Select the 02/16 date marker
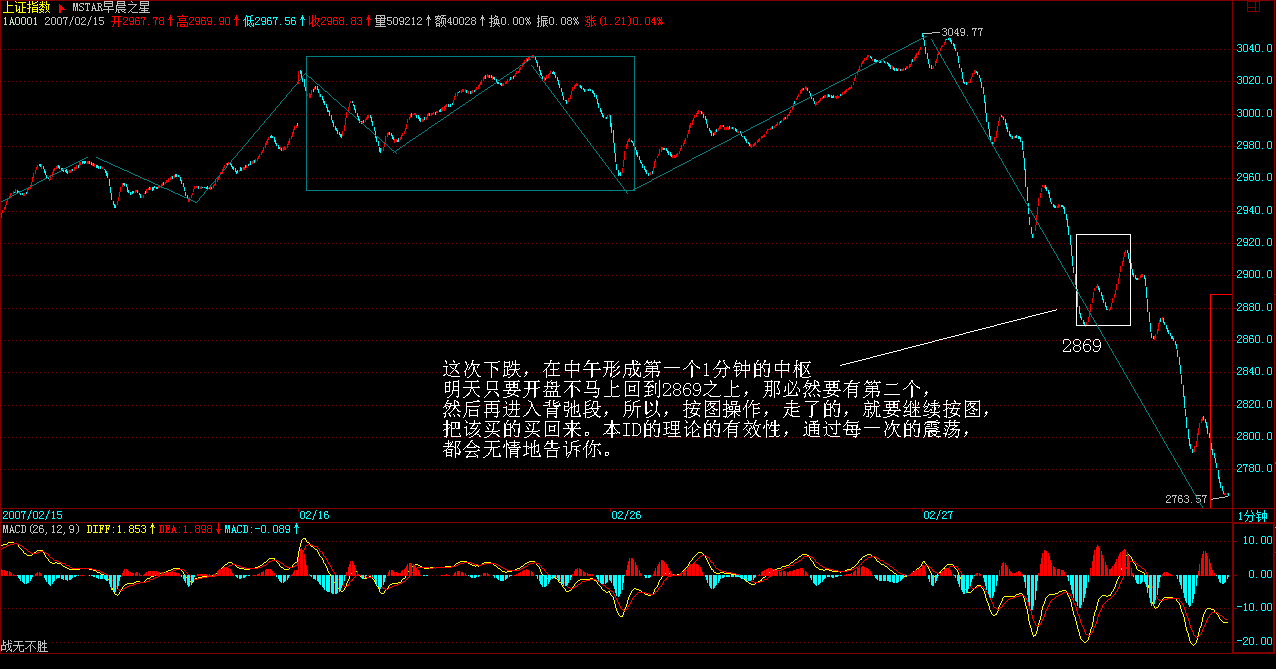The height and width of the screenshot is (669, 1276). tap(314, 516)
